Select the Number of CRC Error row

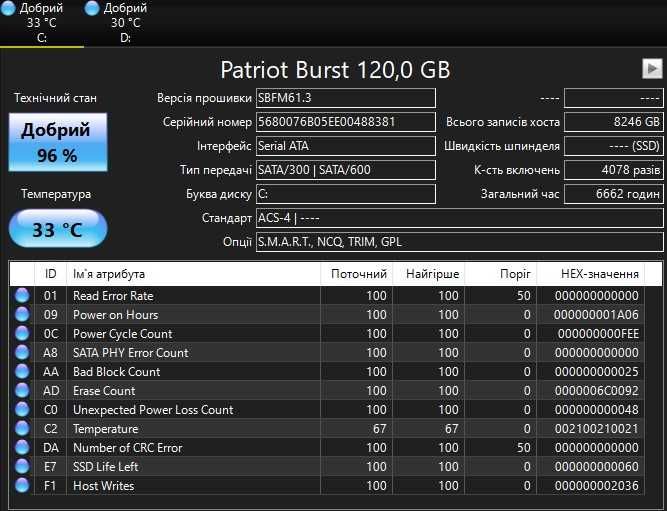327,447
